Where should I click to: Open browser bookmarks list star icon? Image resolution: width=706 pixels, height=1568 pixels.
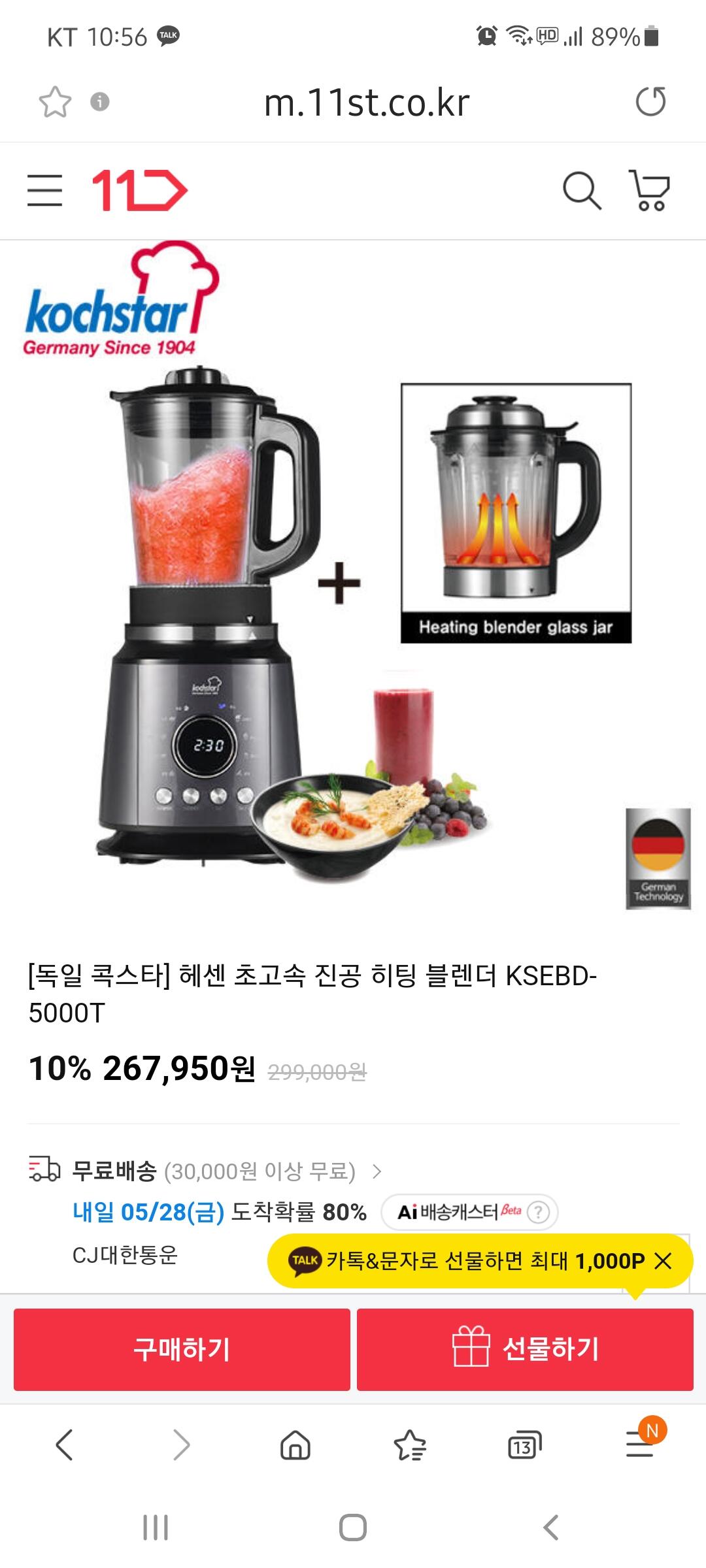410,1445
